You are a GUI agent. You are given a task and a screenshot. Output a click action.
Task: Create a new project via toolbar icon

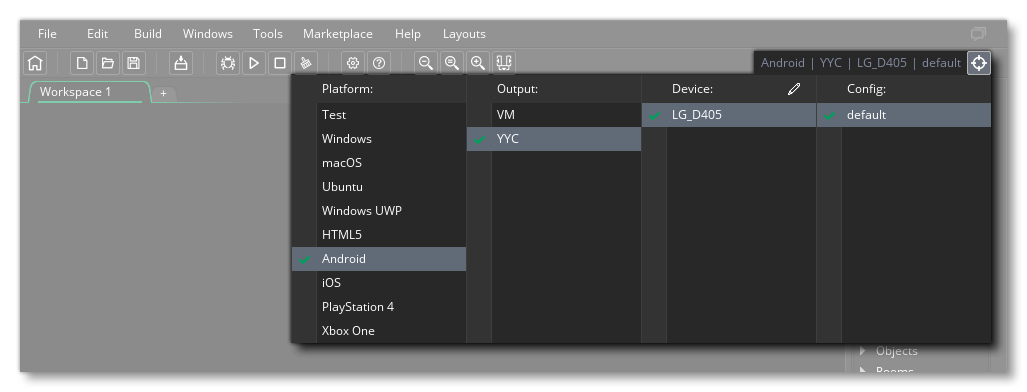82,63
